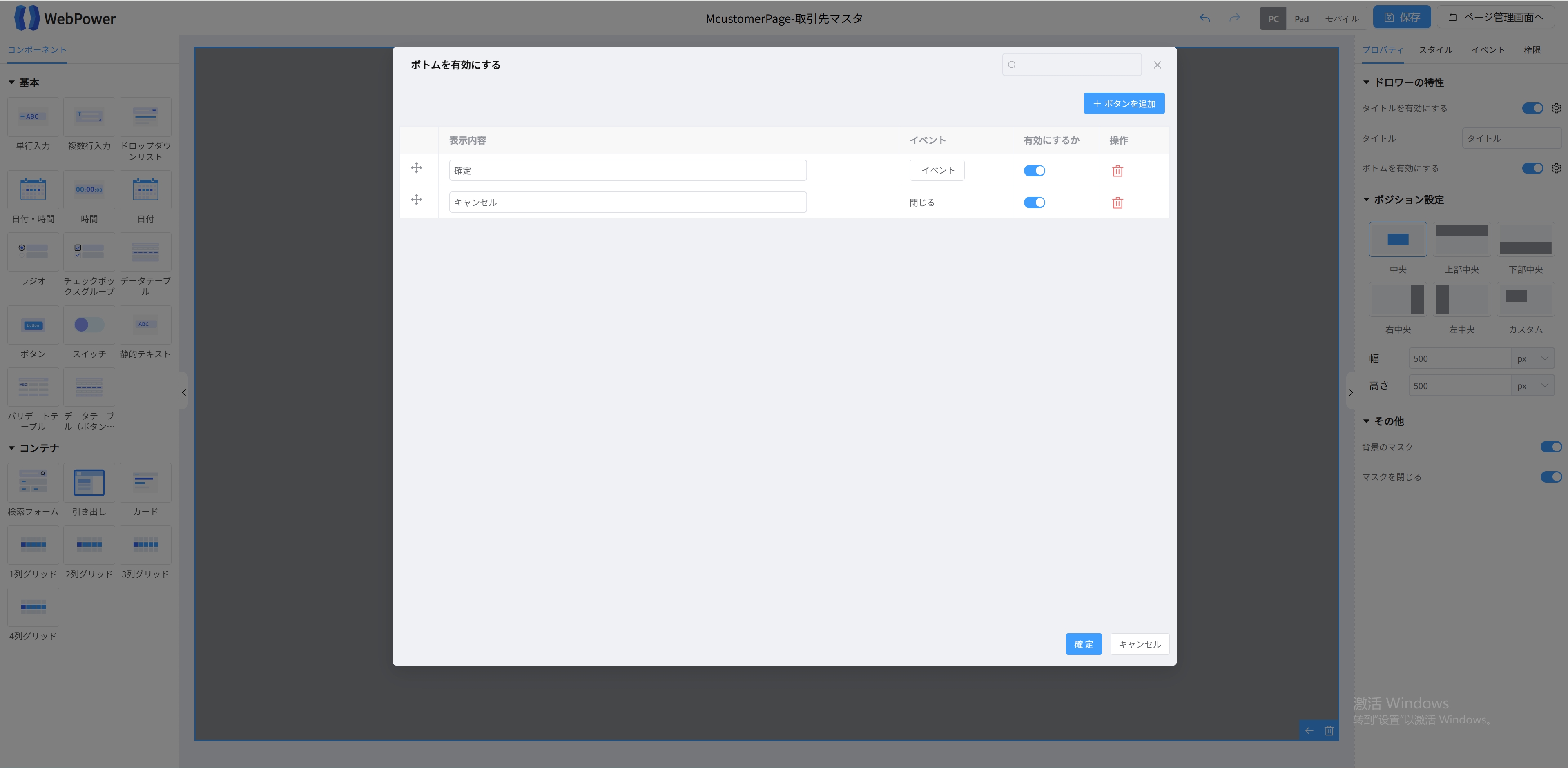Toggle 有効にするか switch for キャンセル row
The height and width of the screenshot is (768, 1568).
pyautogui.click(x=1034, y=203)
